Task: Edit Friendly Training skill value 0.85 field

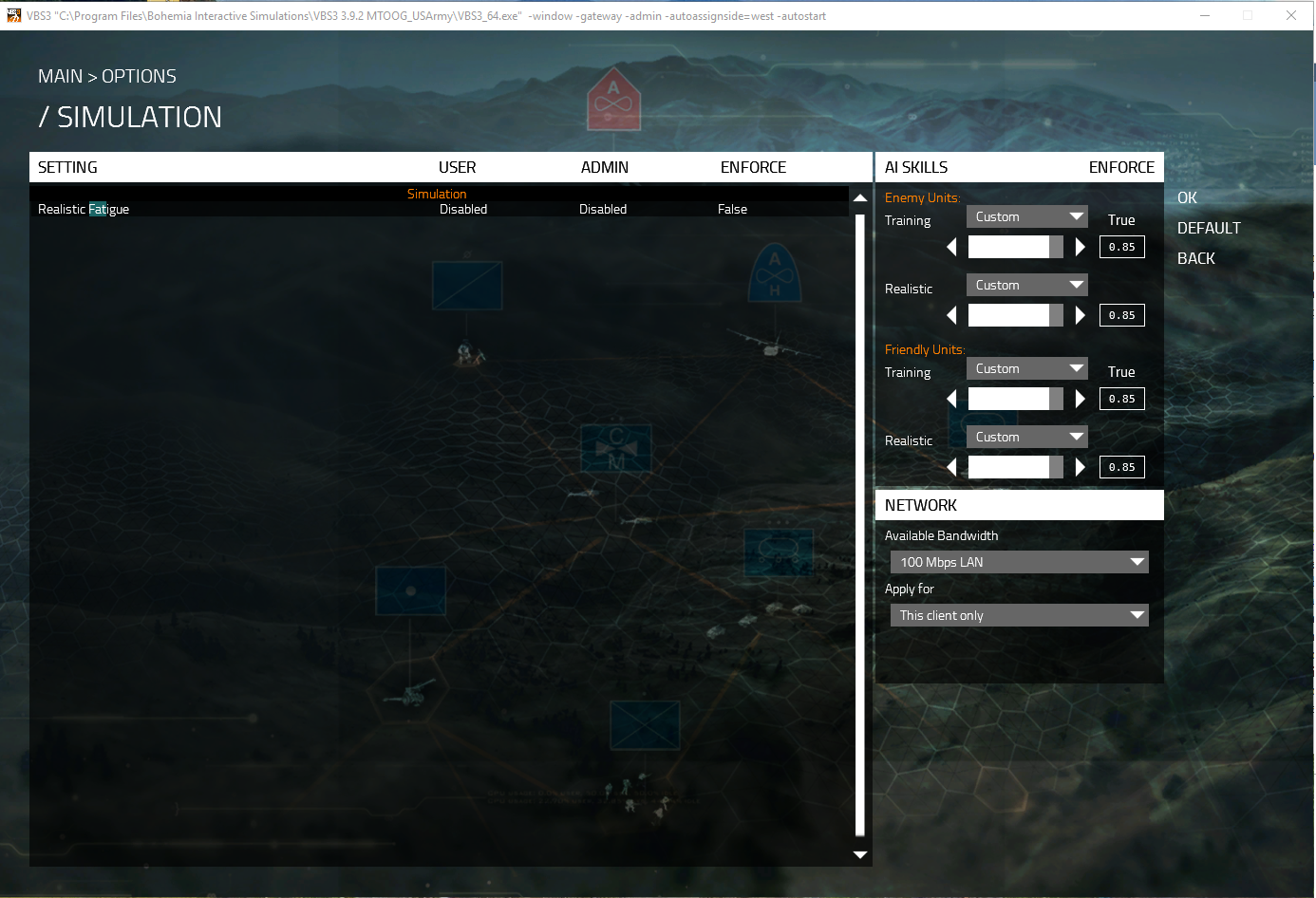Action: coord(1122,399)
